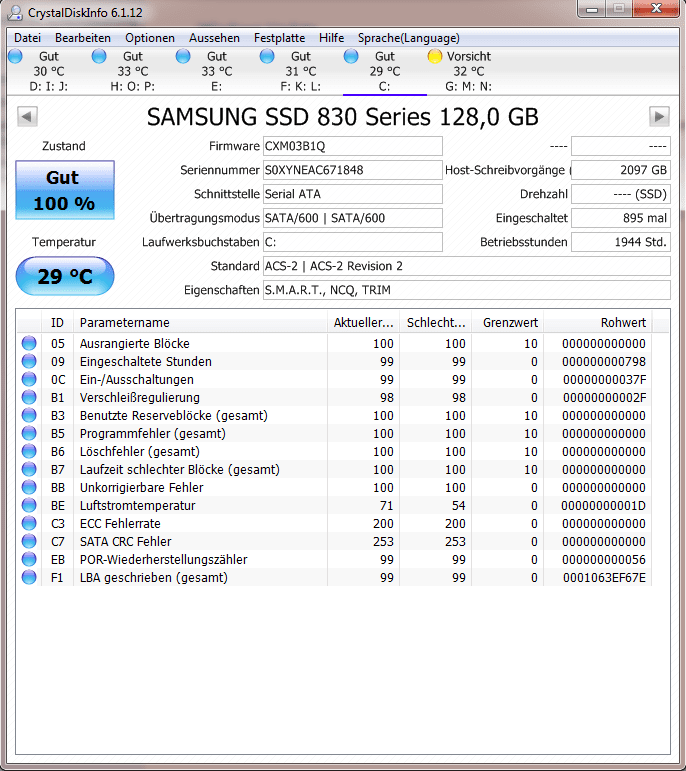Select disk tab D: I: J:
This screenshot has width=686, height=771.
(x=49, y=71)
